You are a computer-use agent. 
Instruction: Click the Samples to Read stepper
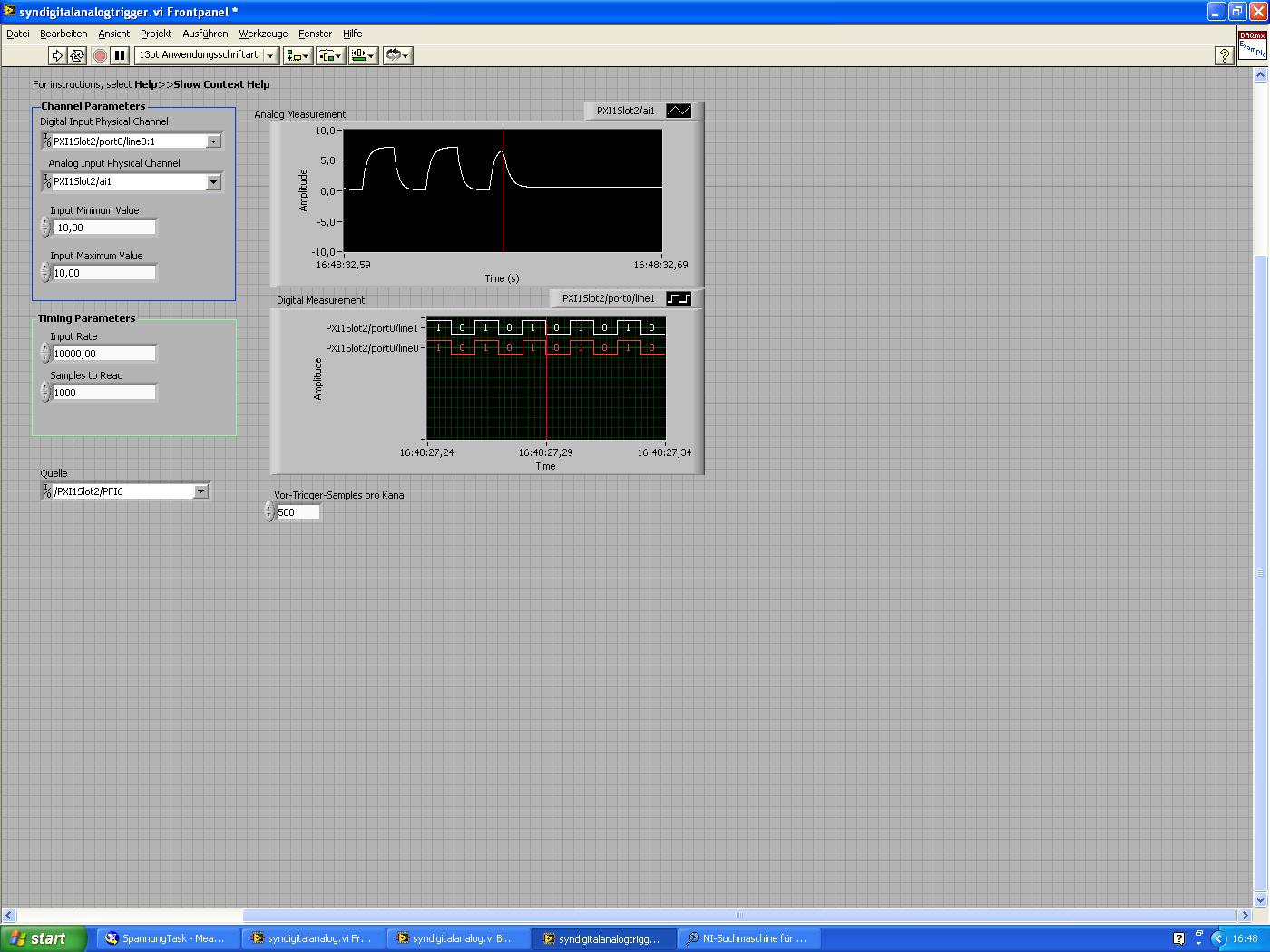(45, 392)
